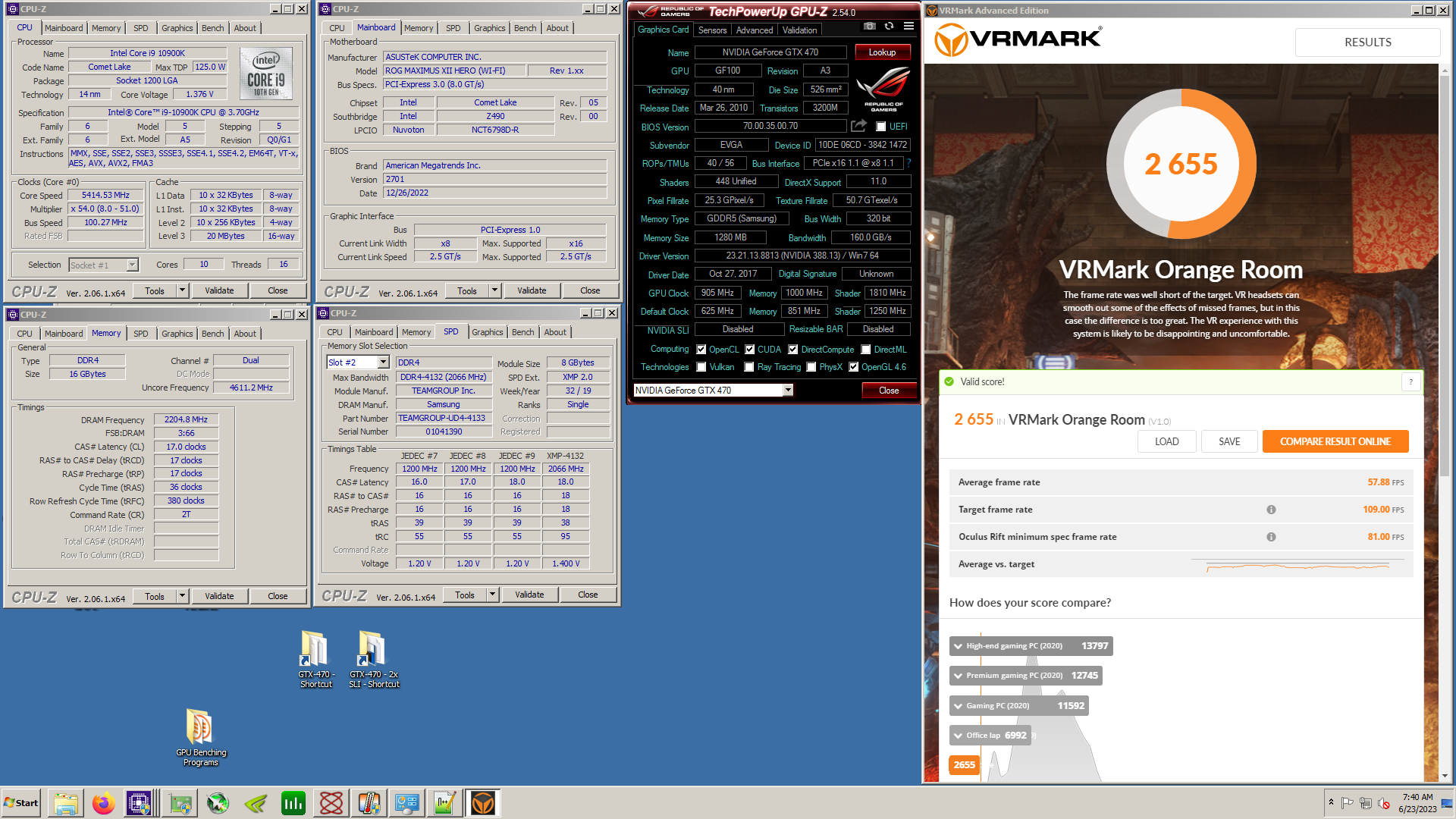Expand Office laptop comparison entry

coord(990,736)
